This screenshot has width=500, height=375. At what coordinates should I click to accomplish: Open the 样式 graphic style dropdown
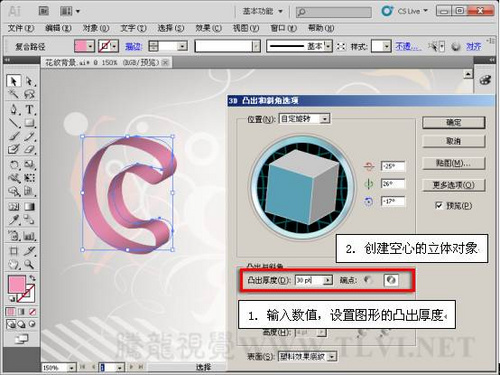point(386,46)
